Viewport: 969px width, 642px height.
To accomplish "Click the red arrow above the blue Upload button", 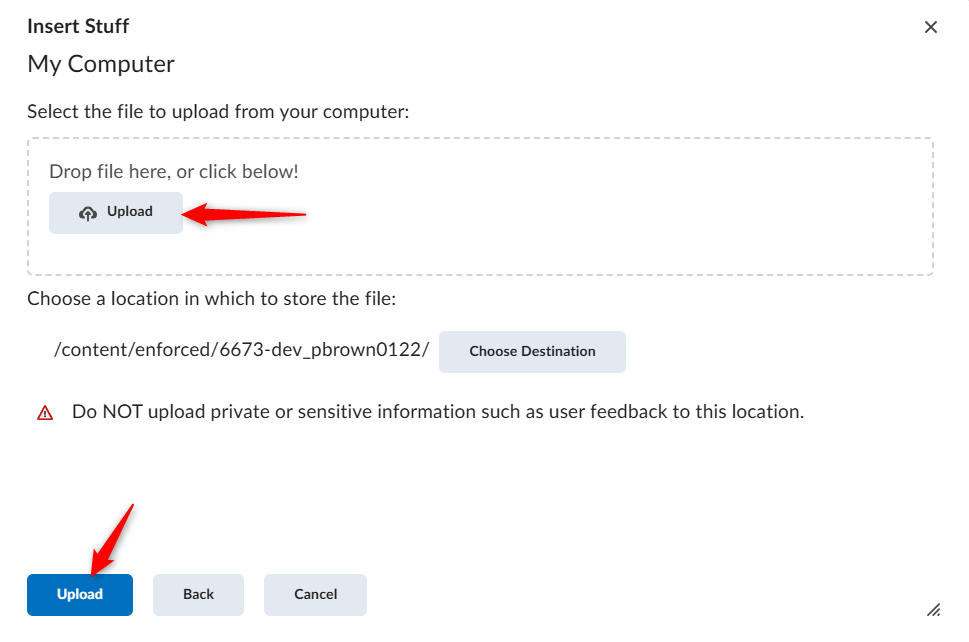I will pos(112,539).
